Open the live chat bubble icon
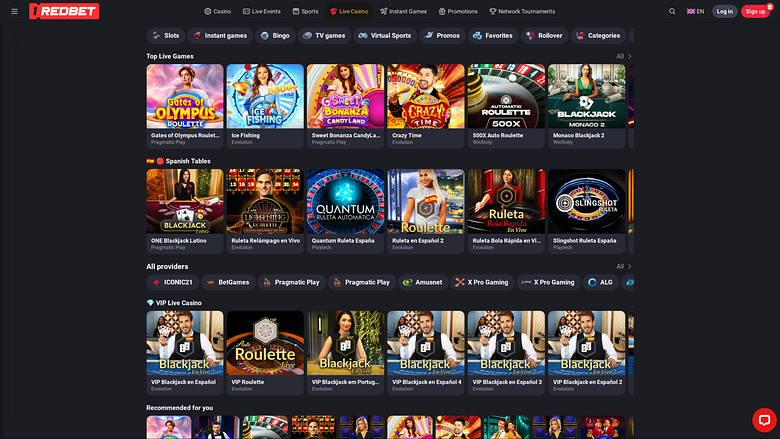 point(764,420)
